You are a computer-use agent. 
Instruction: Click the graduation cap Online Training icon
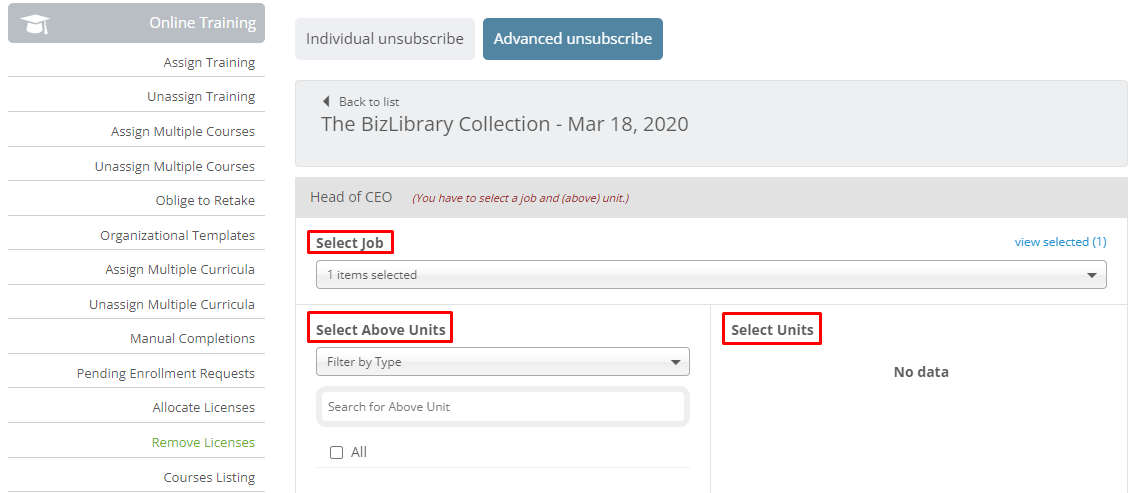tap(35, 24)
